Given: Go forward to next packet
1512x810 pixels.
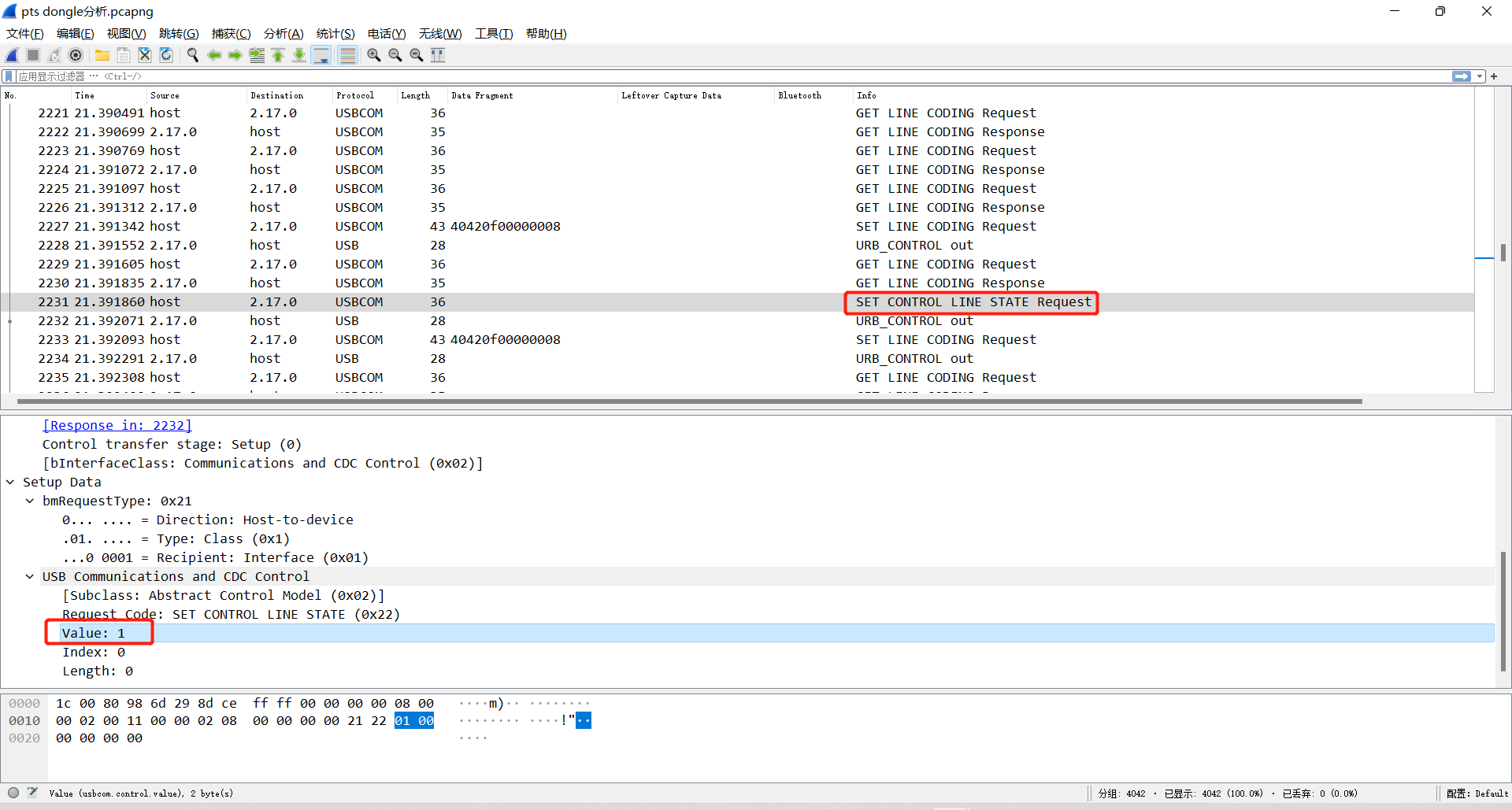Looking at the screenshot, I should tap(235, 55).
